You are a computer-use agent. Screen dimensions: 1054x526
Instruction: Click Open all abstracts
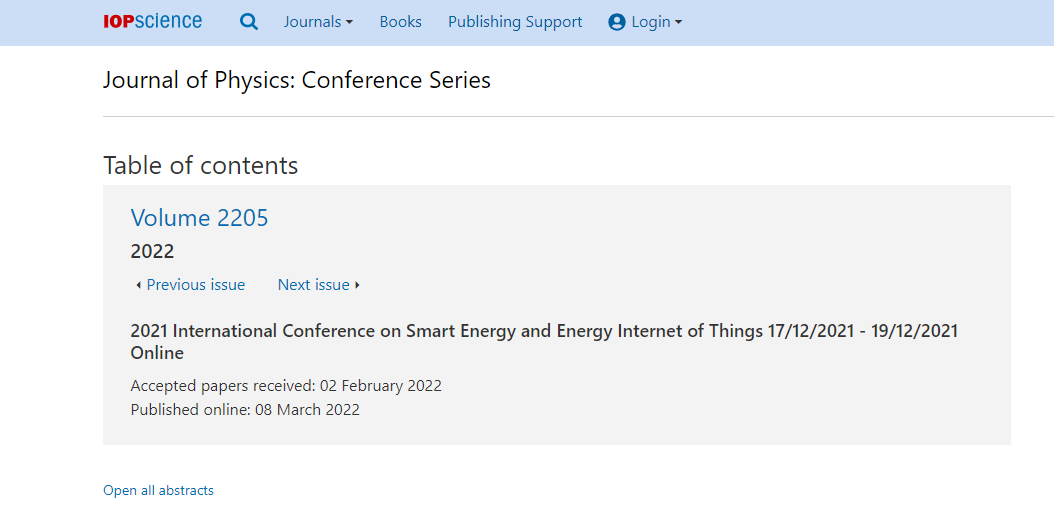(159, 490)
